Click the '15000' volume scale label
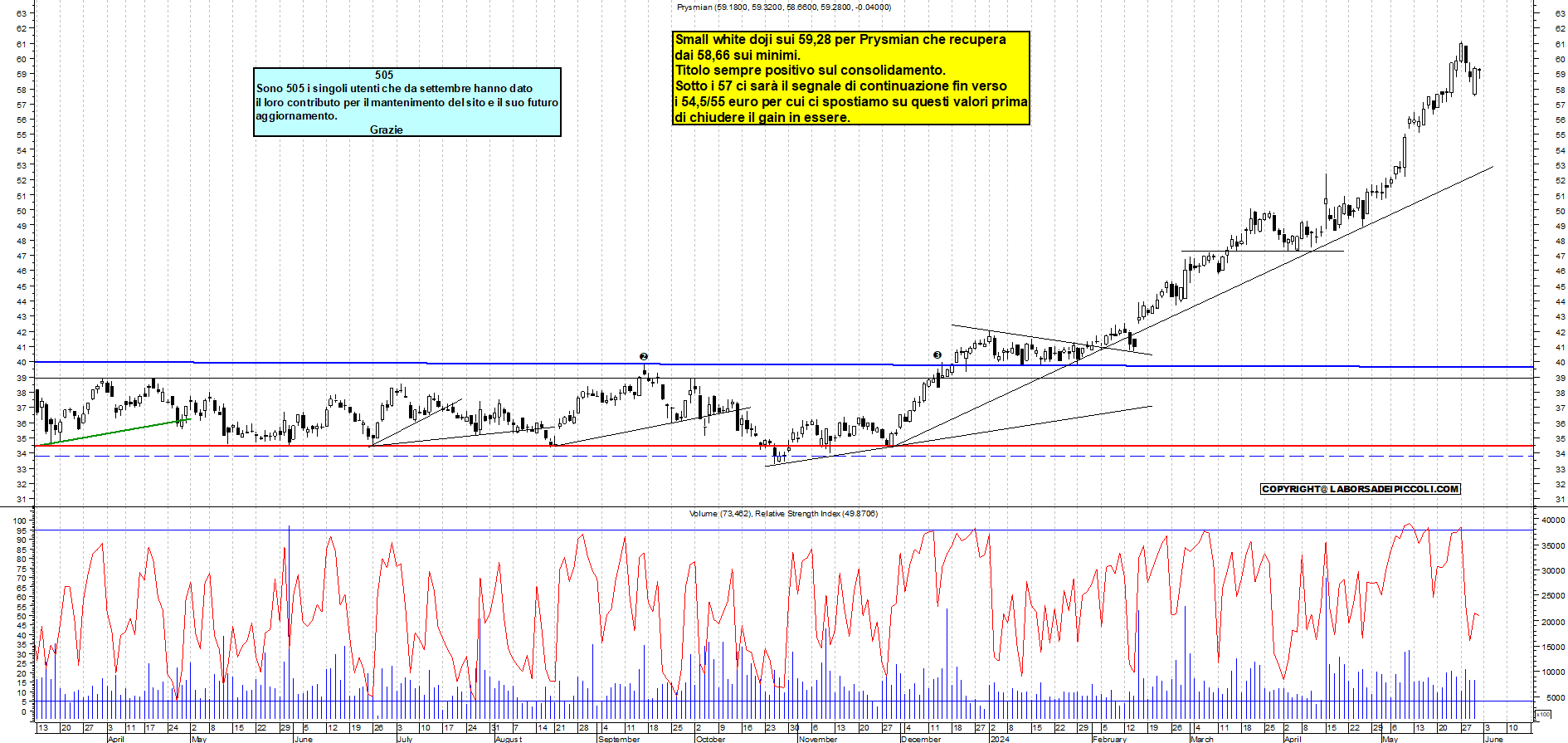 [1553, 647]
